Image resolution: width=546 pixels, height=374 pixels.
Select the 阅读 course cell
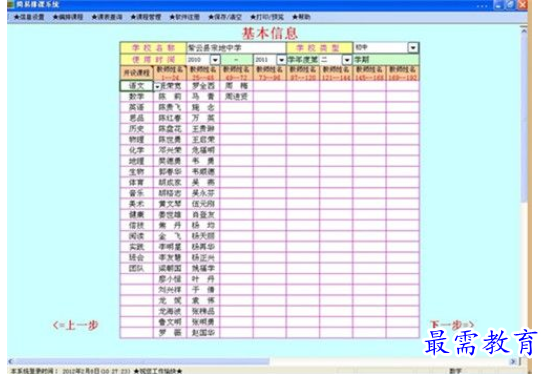(x=136, y=236)
